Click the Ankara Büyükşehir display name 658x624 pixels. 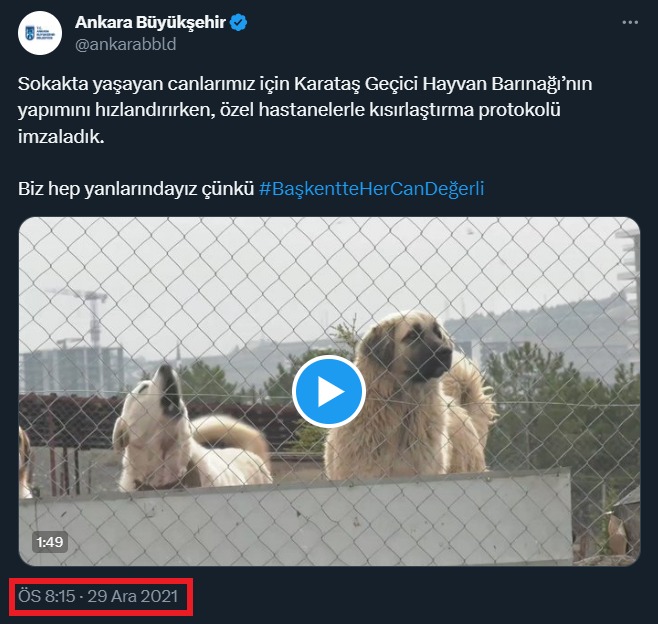pyautogui.click(x=150, y=22)
